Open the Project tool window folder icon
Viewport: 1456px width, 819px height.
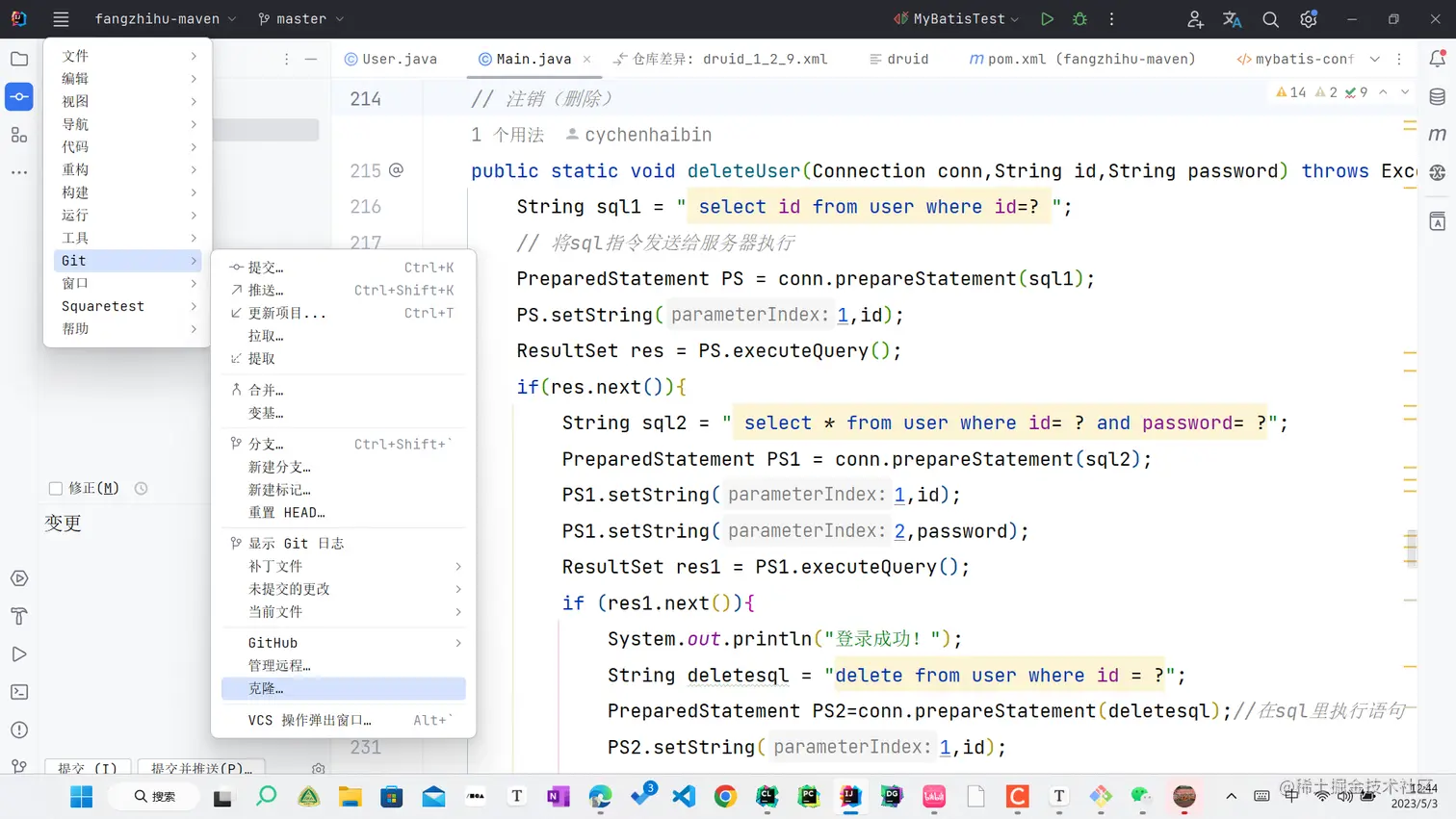(19, 59)
